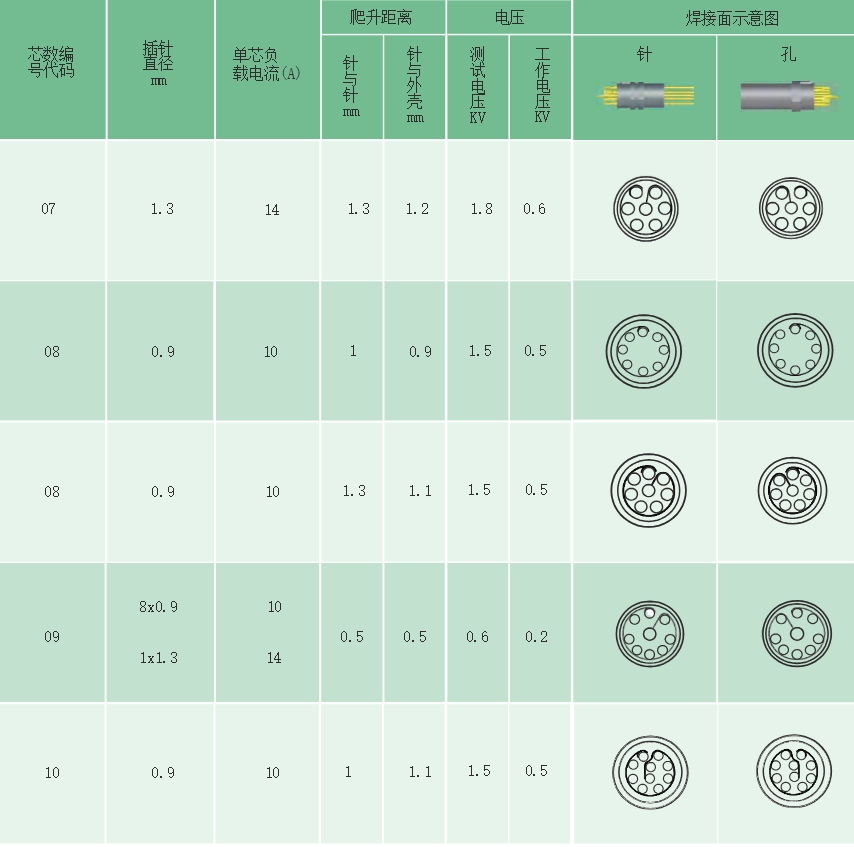This screenshot has width=854, height=847.
Task: Select the 8x0.9 pin diameter cell
Action: click(159, 607)
